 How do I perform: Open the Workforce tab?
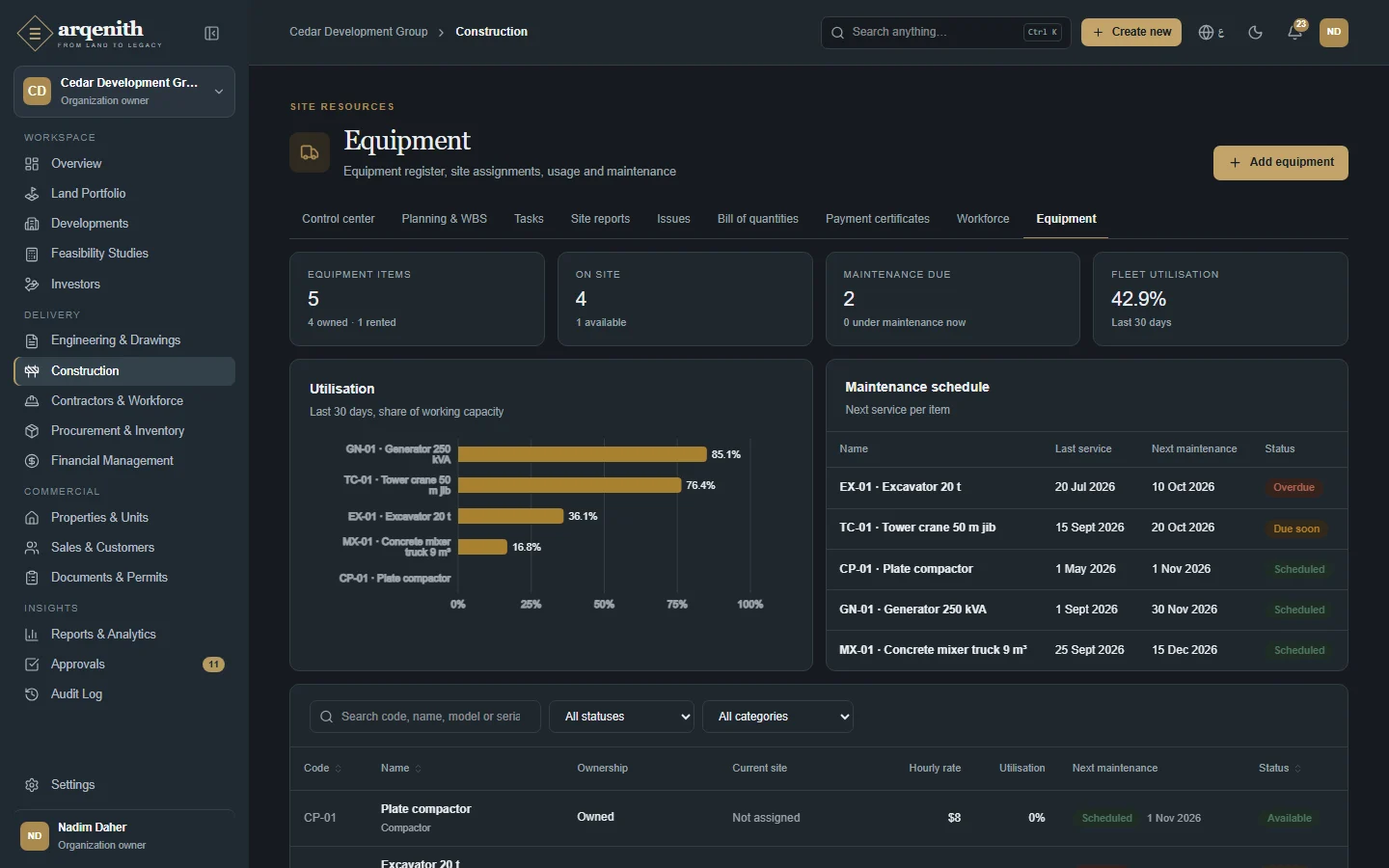point(983,219)
